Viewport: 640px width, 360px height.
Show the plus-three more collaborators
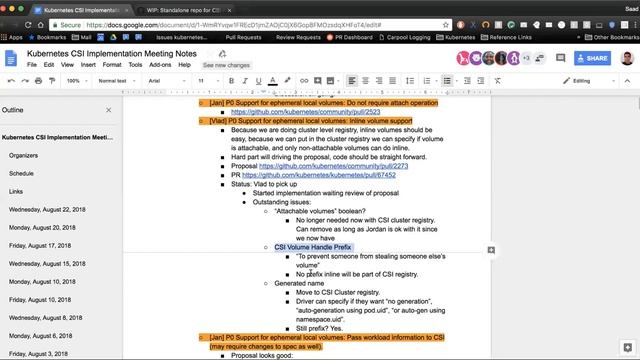pyautogui.click(x=526, y=58)
